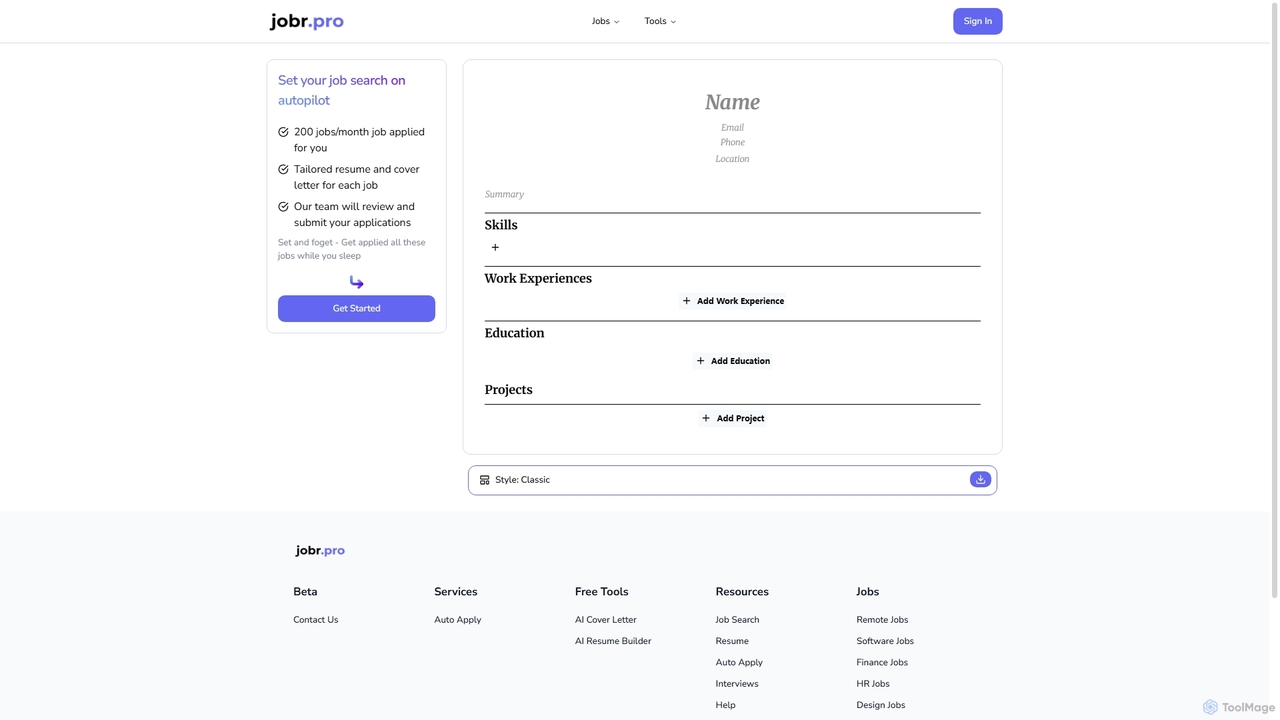
Task: Open the Job Search resource link
Action: tap(737, 620)
